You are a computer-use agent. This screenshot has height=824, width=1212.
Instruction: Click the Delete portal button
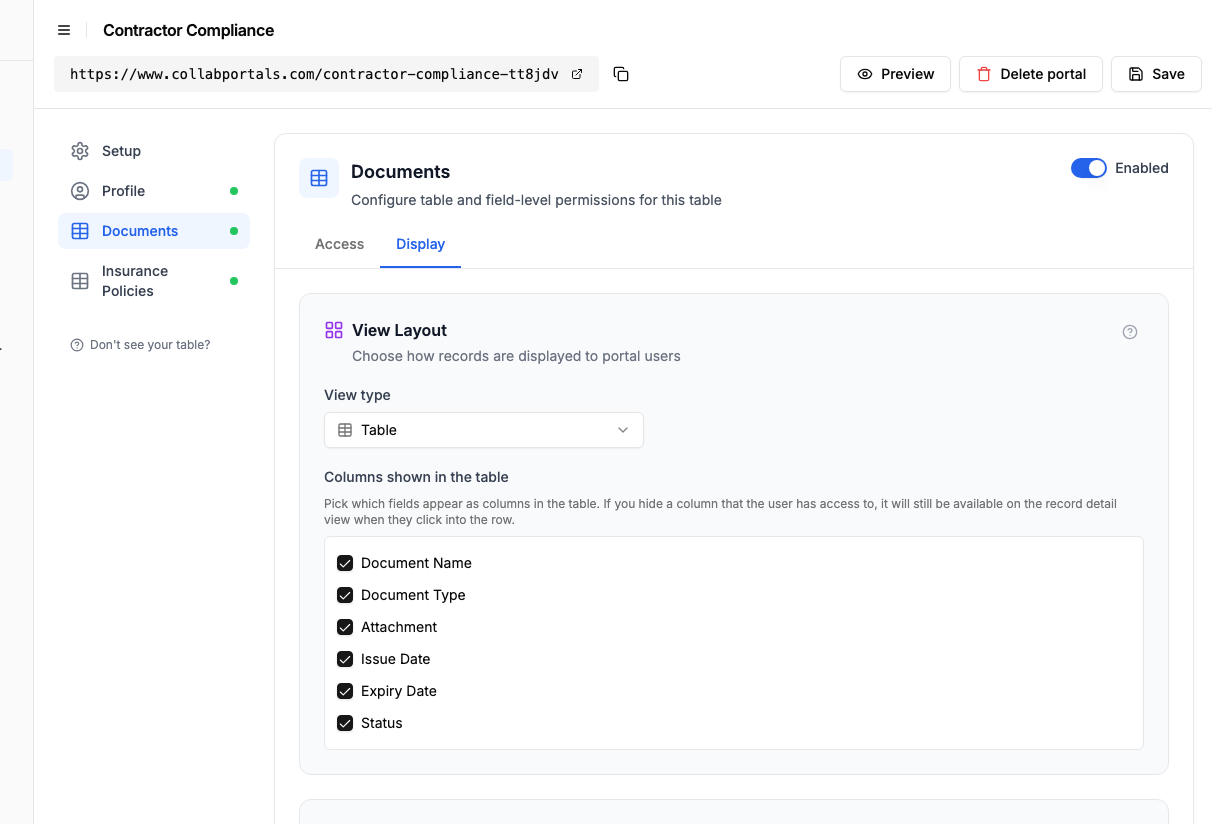click(1030, 74)
